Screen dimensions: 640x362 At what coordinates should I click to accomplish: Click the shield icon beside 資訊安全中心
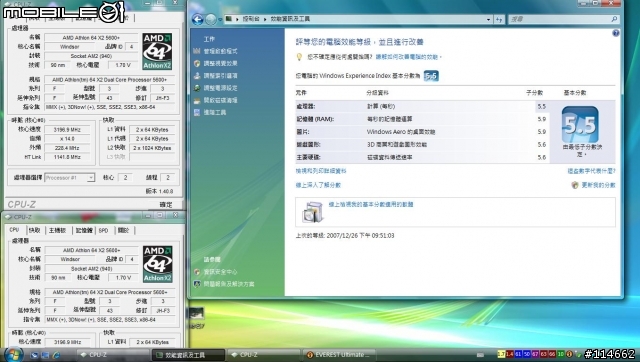click(197, 272)
